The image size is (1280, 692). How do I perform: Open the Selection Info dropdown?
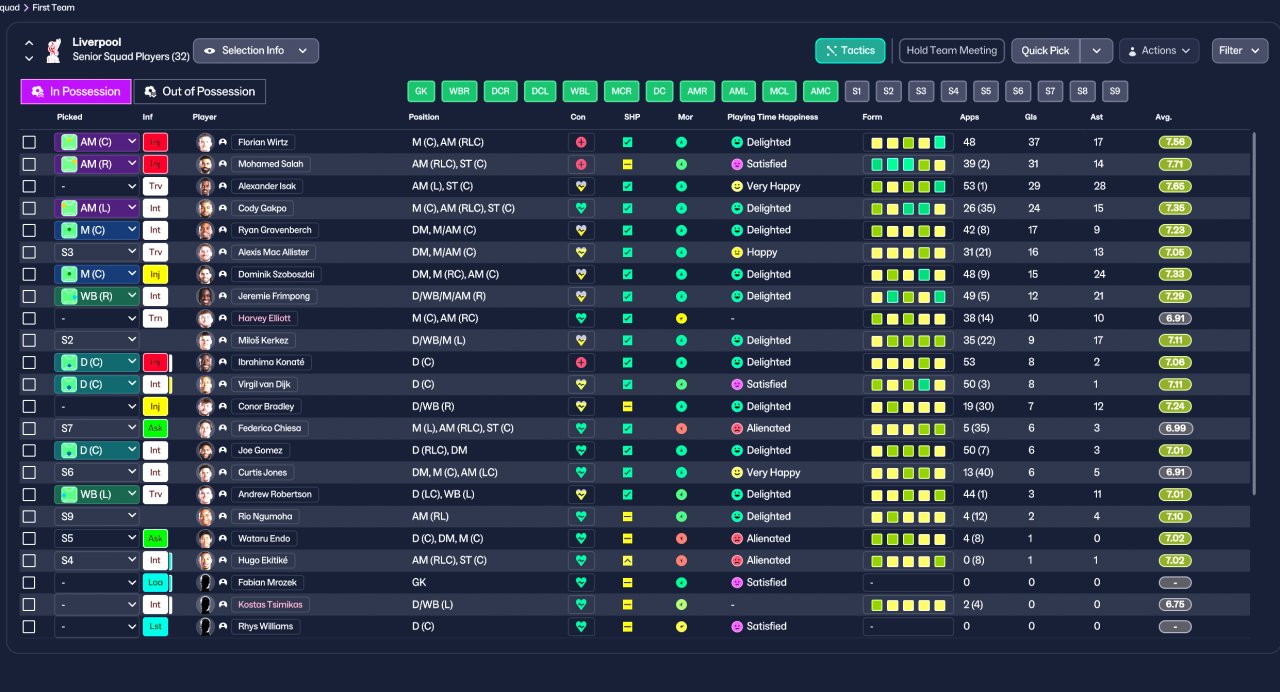click(x=256, y=50)
